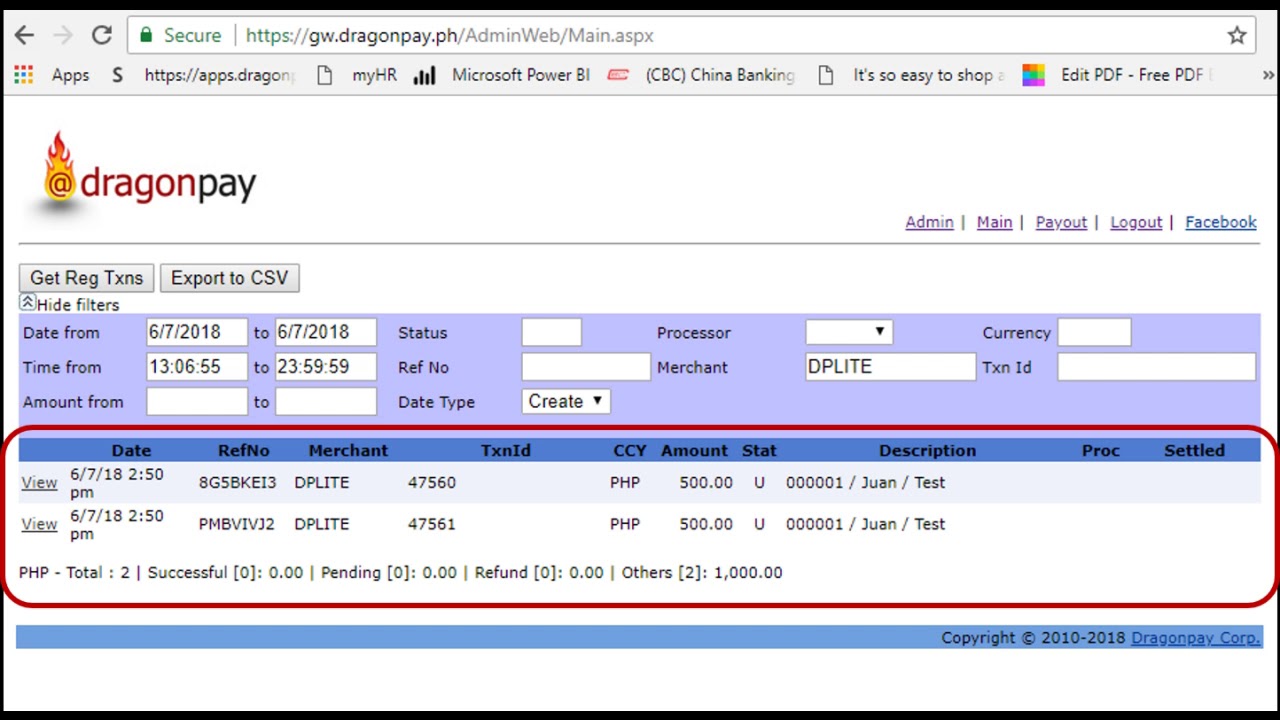
Task: Click the Time to field 23:59:59
Action: pos(326,367)
